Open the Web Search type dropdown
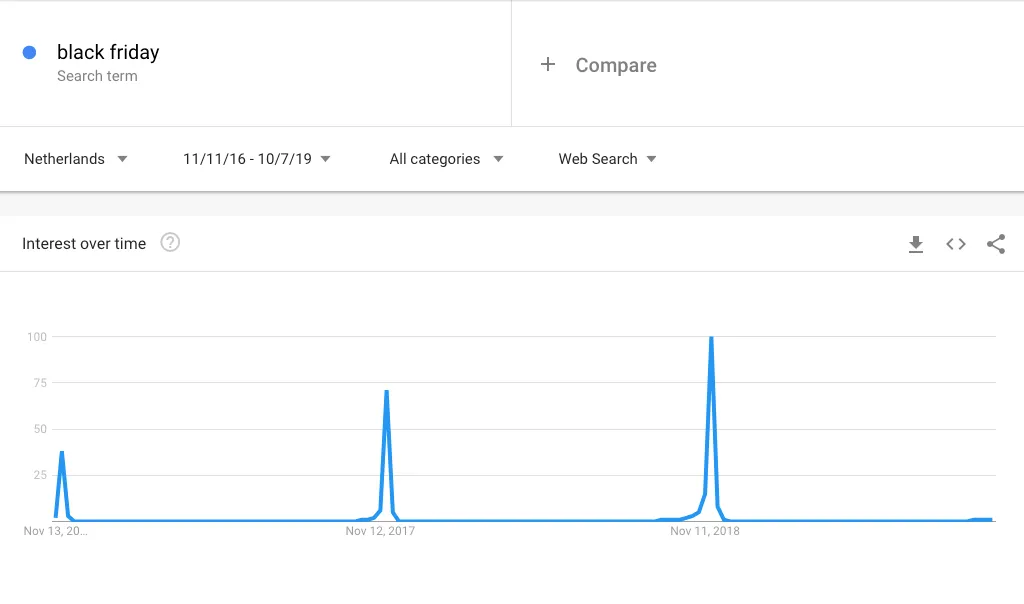Image resolution: width=1024 pixels, height=604 pixels. pos(607,159)
